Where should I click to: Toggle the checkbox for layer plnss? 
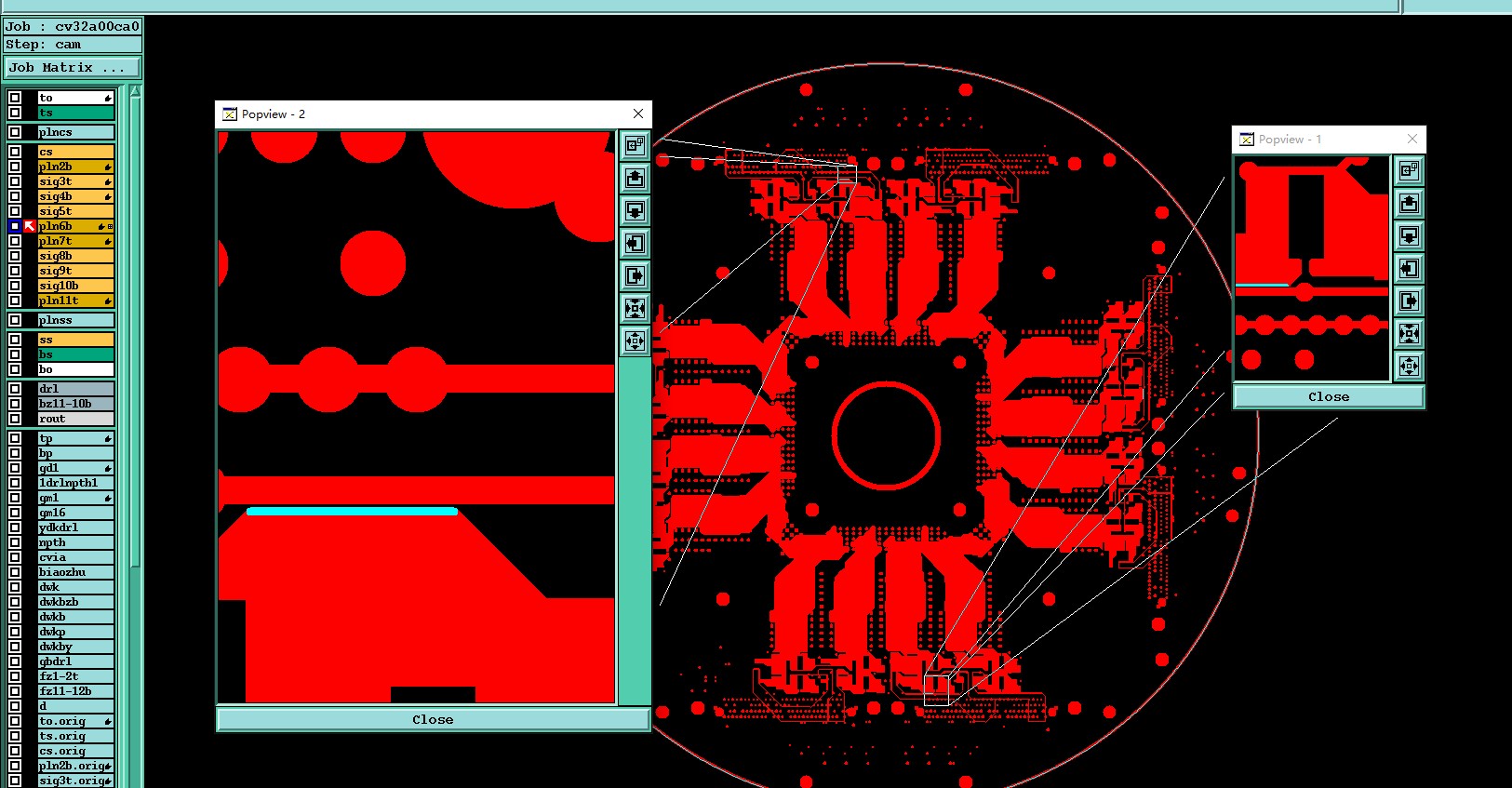pyautogui.click(x=15, y=320)
